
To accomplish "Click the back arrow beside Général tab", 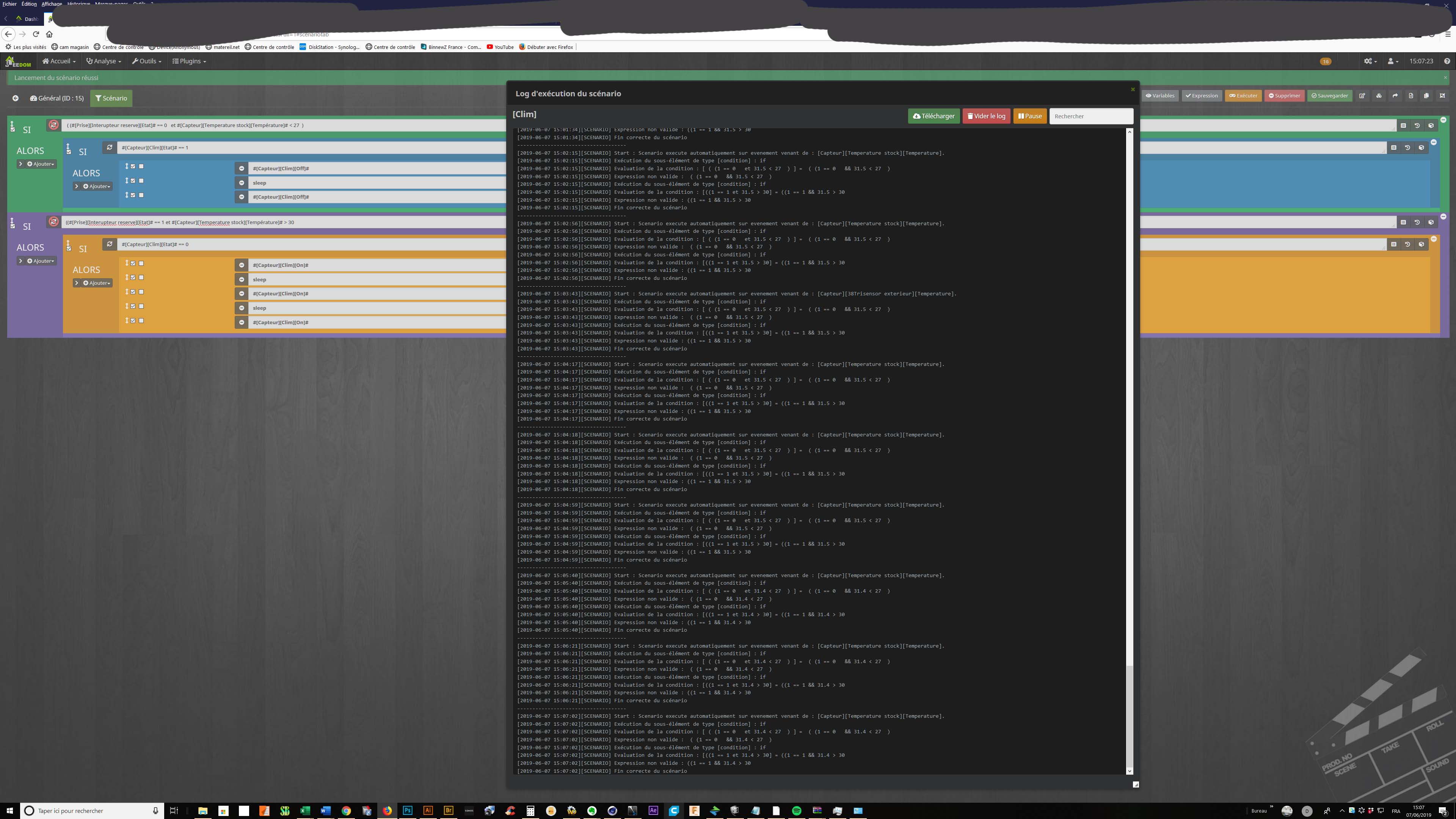I will tap(15, 98).
